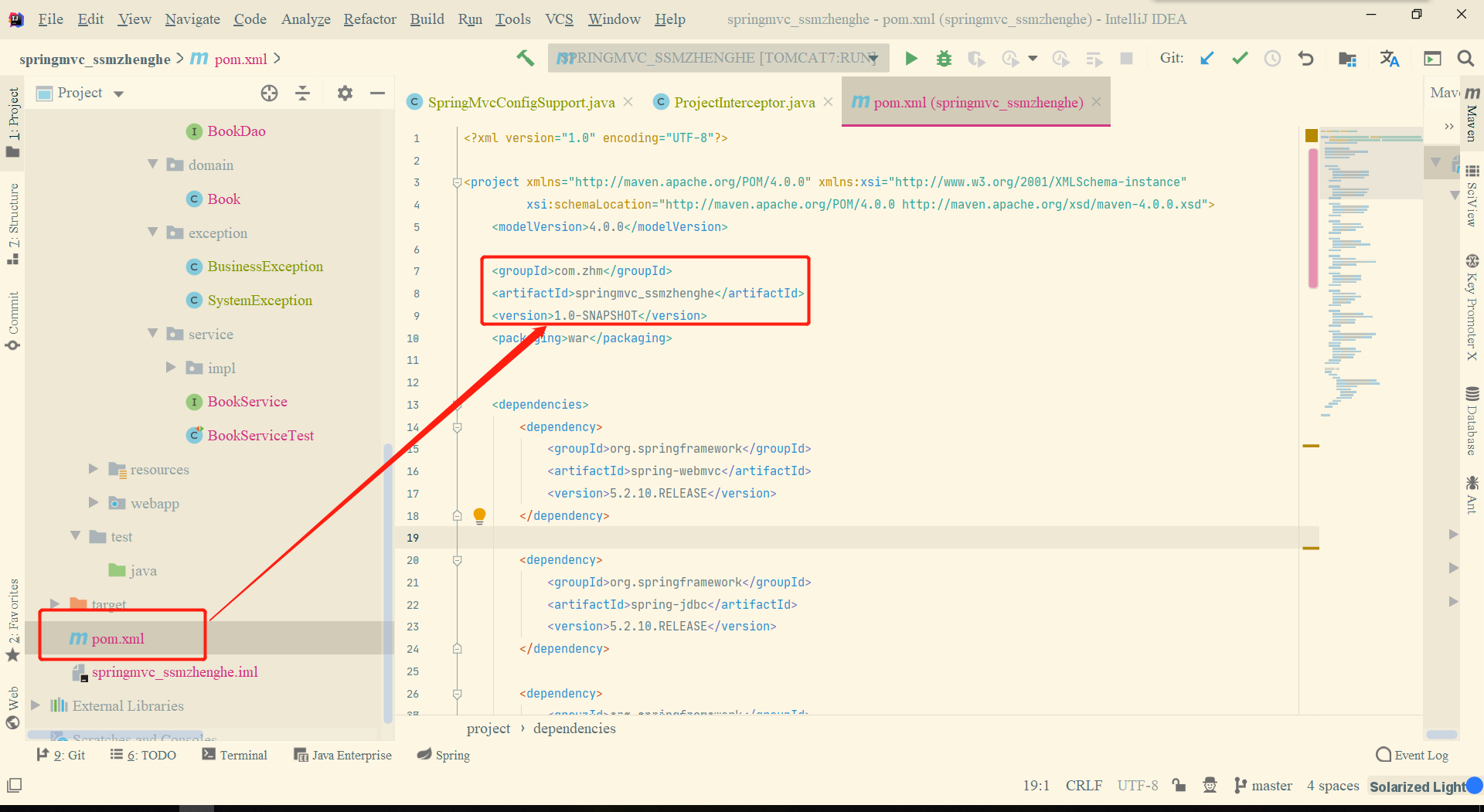Select BusinessException class in tree
1484x812 pixels.
265,267
